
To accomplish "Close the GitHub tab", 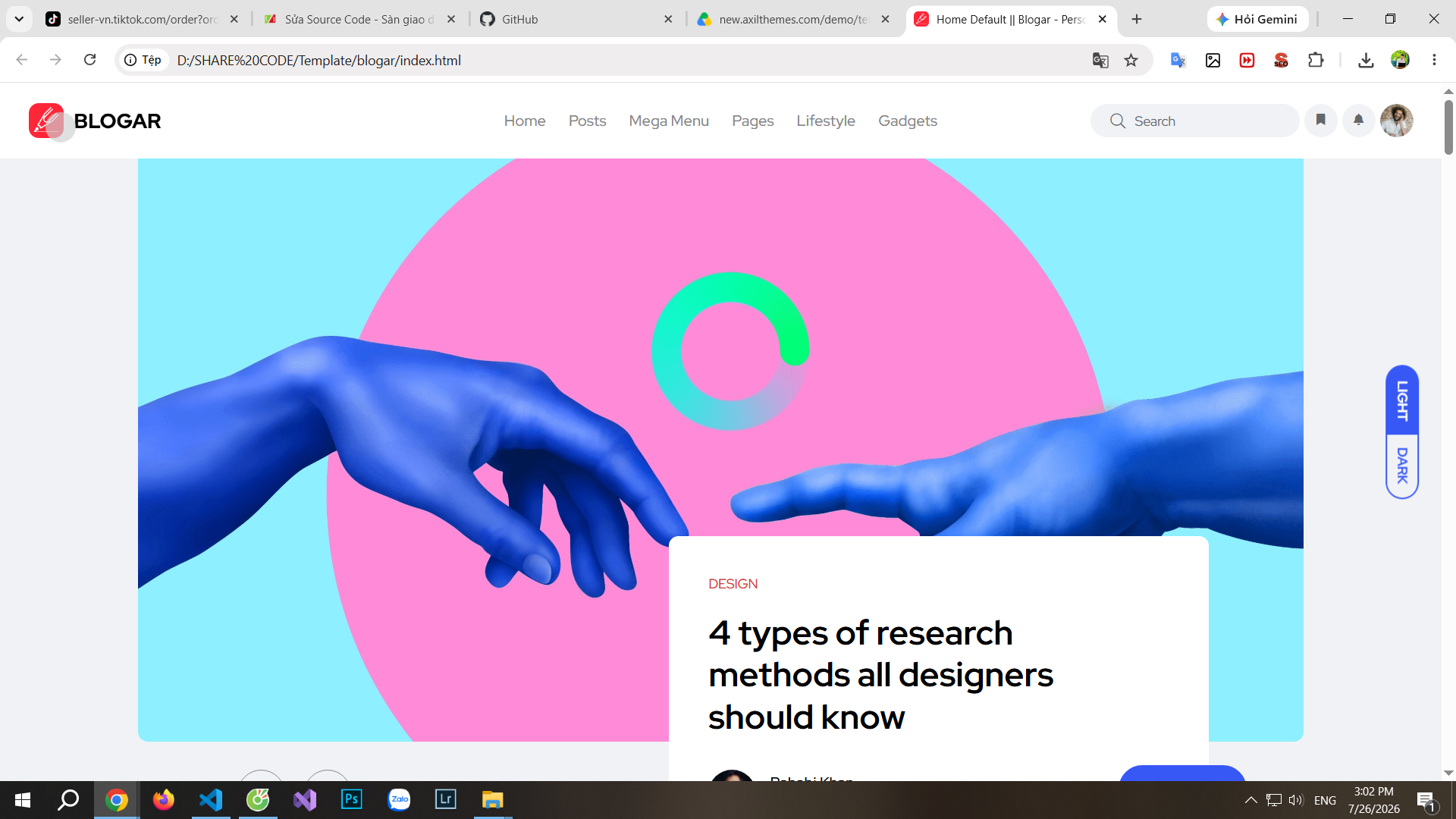I will [668, 20].
